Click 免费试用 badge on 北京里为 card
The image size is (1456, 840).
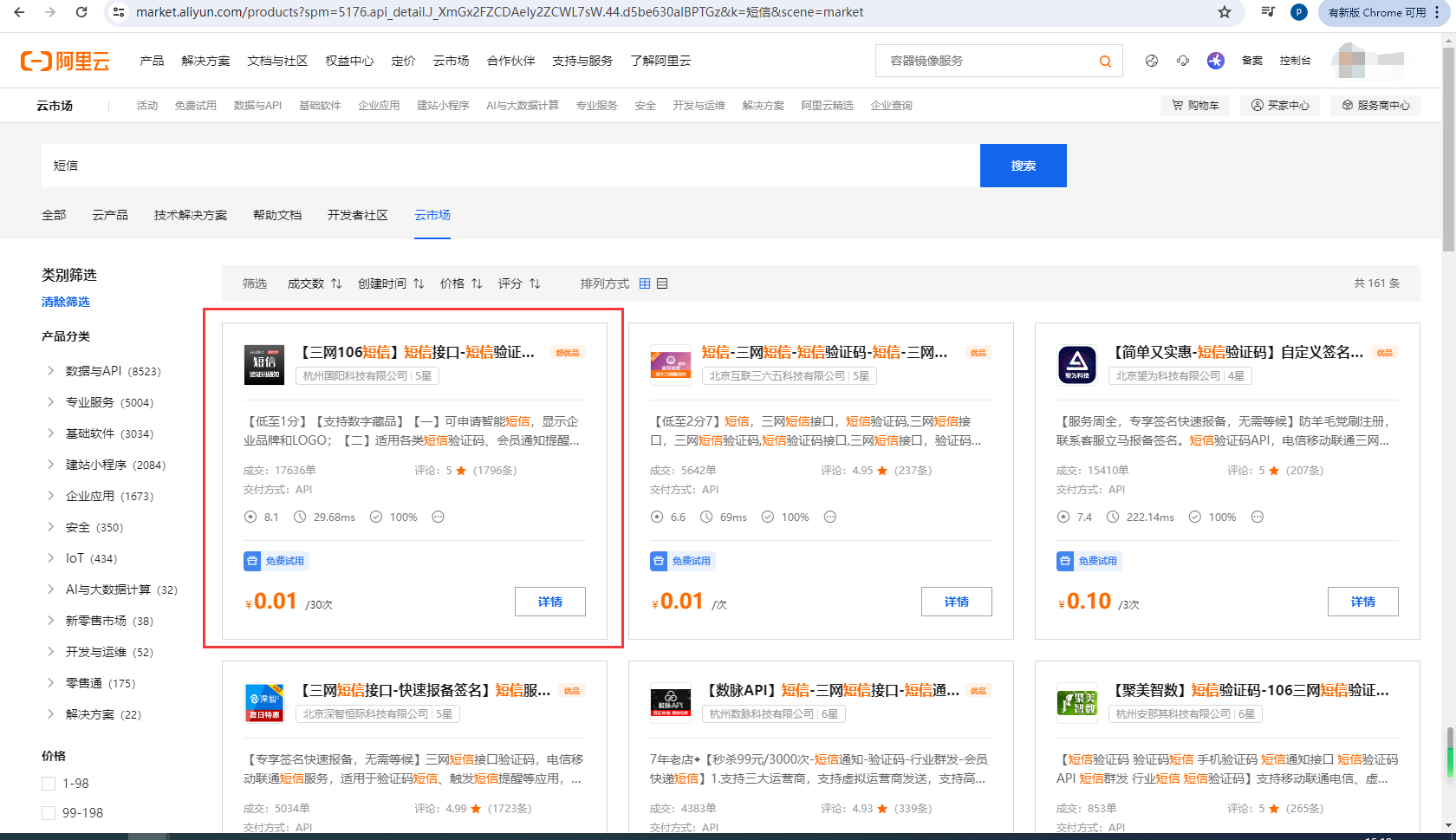(1089, 561)
